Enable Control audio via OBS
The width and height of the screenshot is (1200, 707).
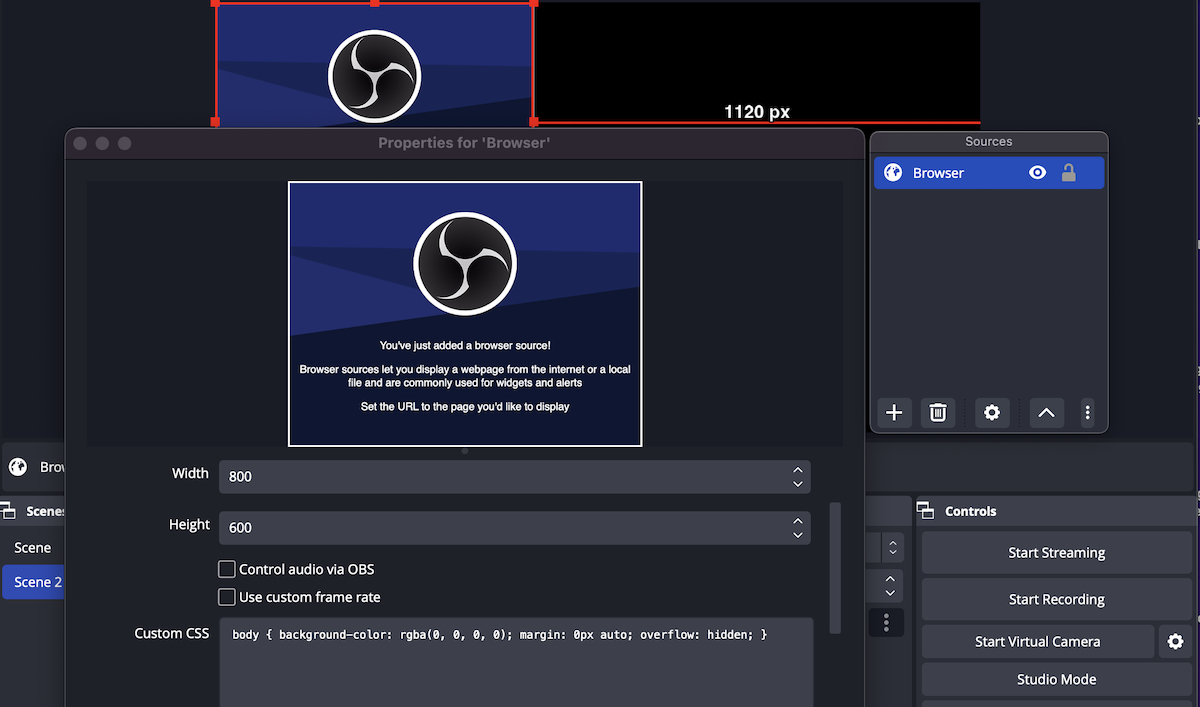227,569
